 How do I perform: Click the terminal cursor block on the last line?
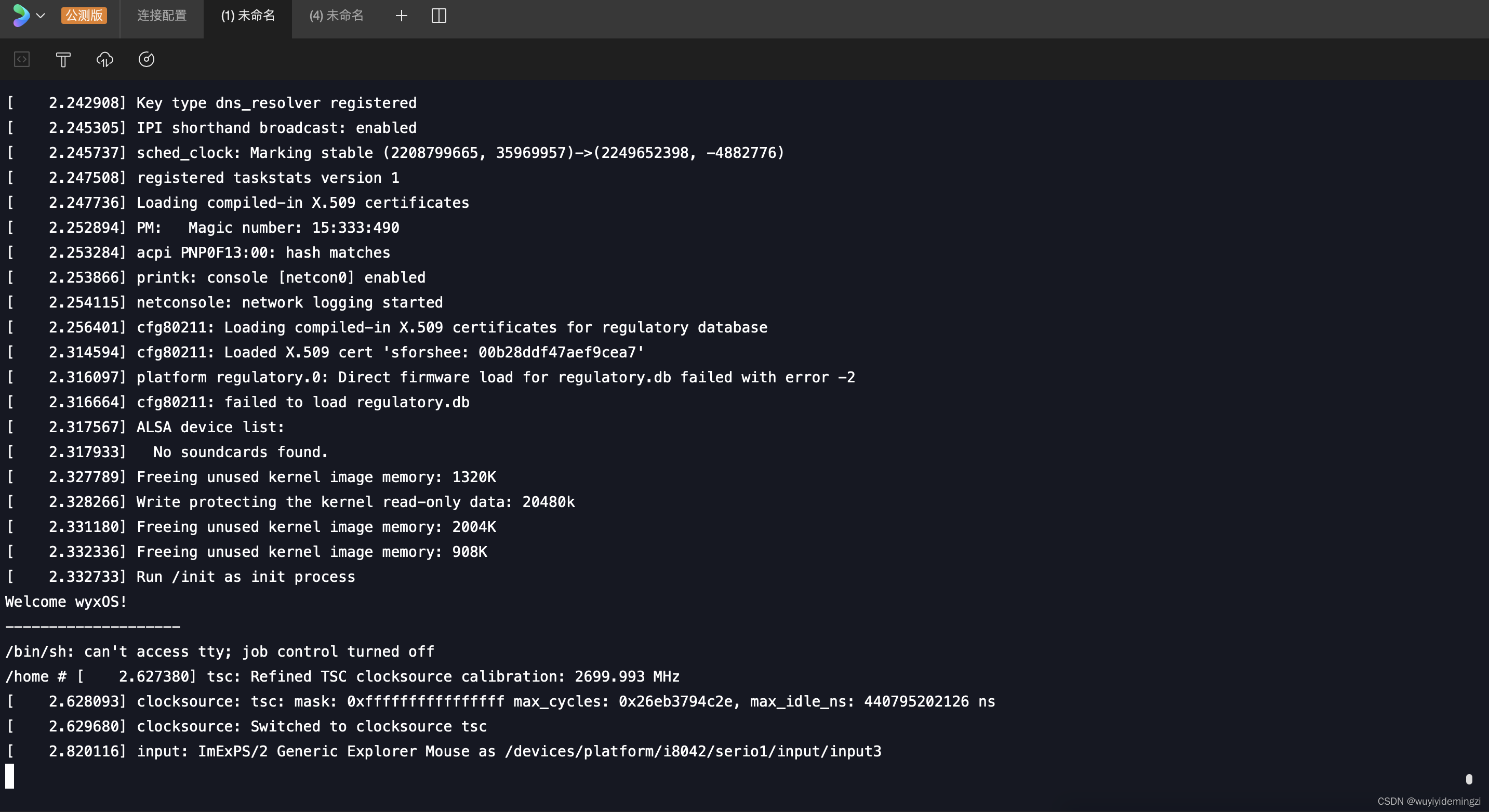pos(9,776)
